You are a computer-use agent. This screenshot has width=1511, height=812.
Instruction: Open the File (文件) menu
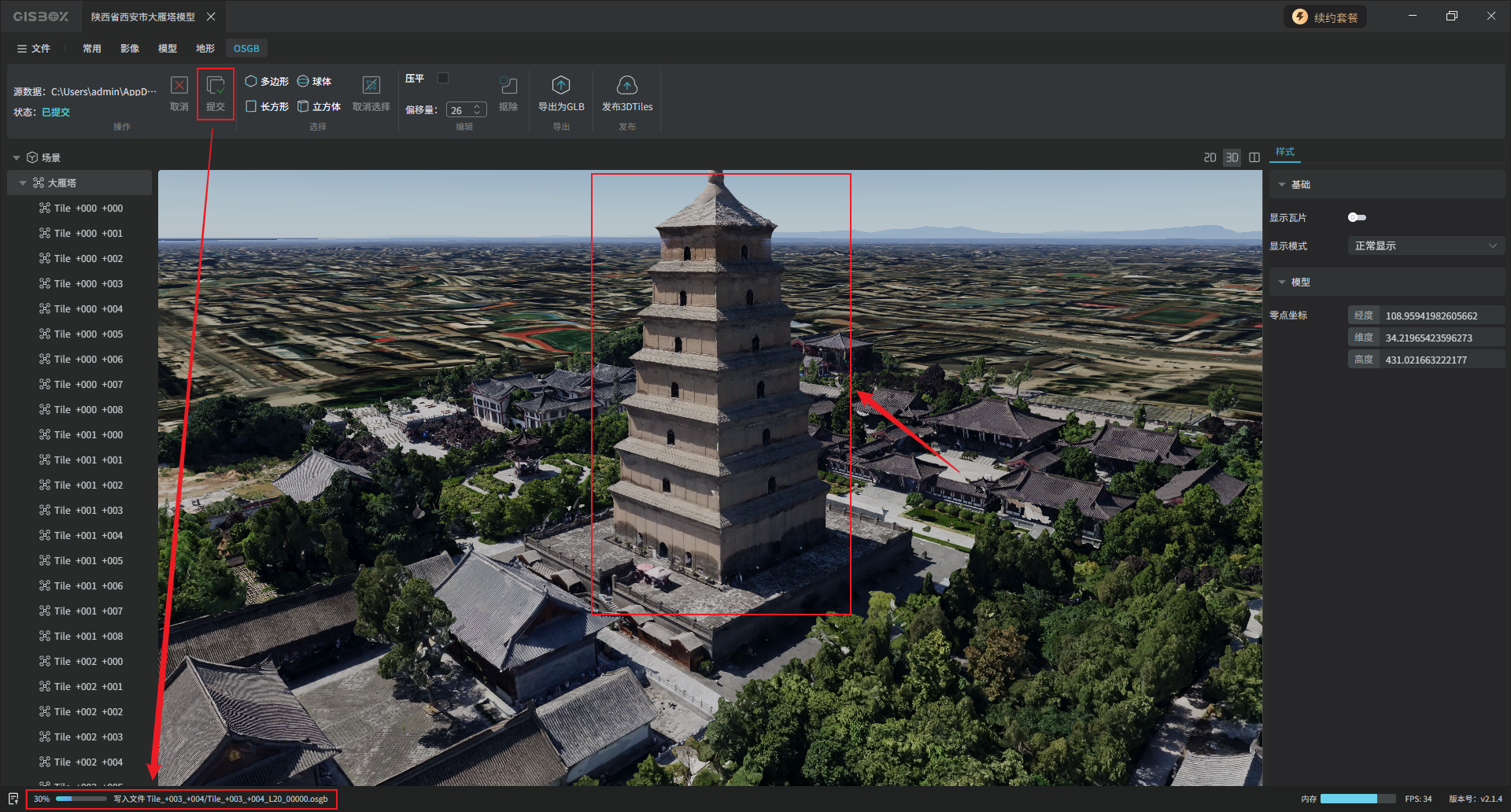[34, 48]
